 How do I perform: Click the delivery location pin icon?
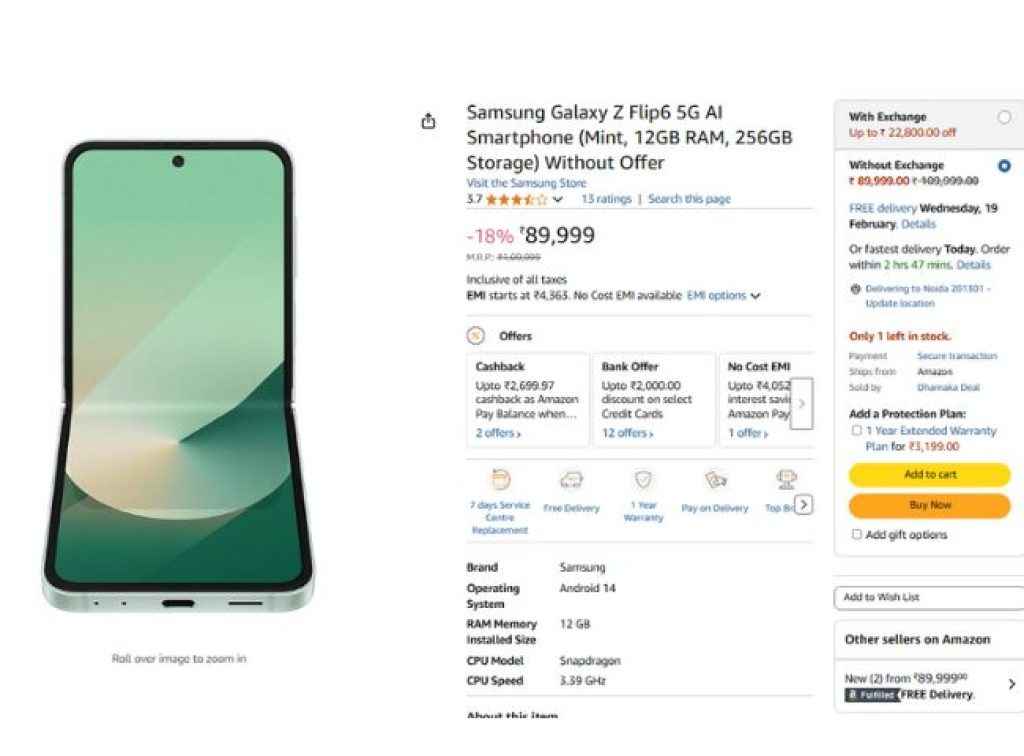click(855, 289)
